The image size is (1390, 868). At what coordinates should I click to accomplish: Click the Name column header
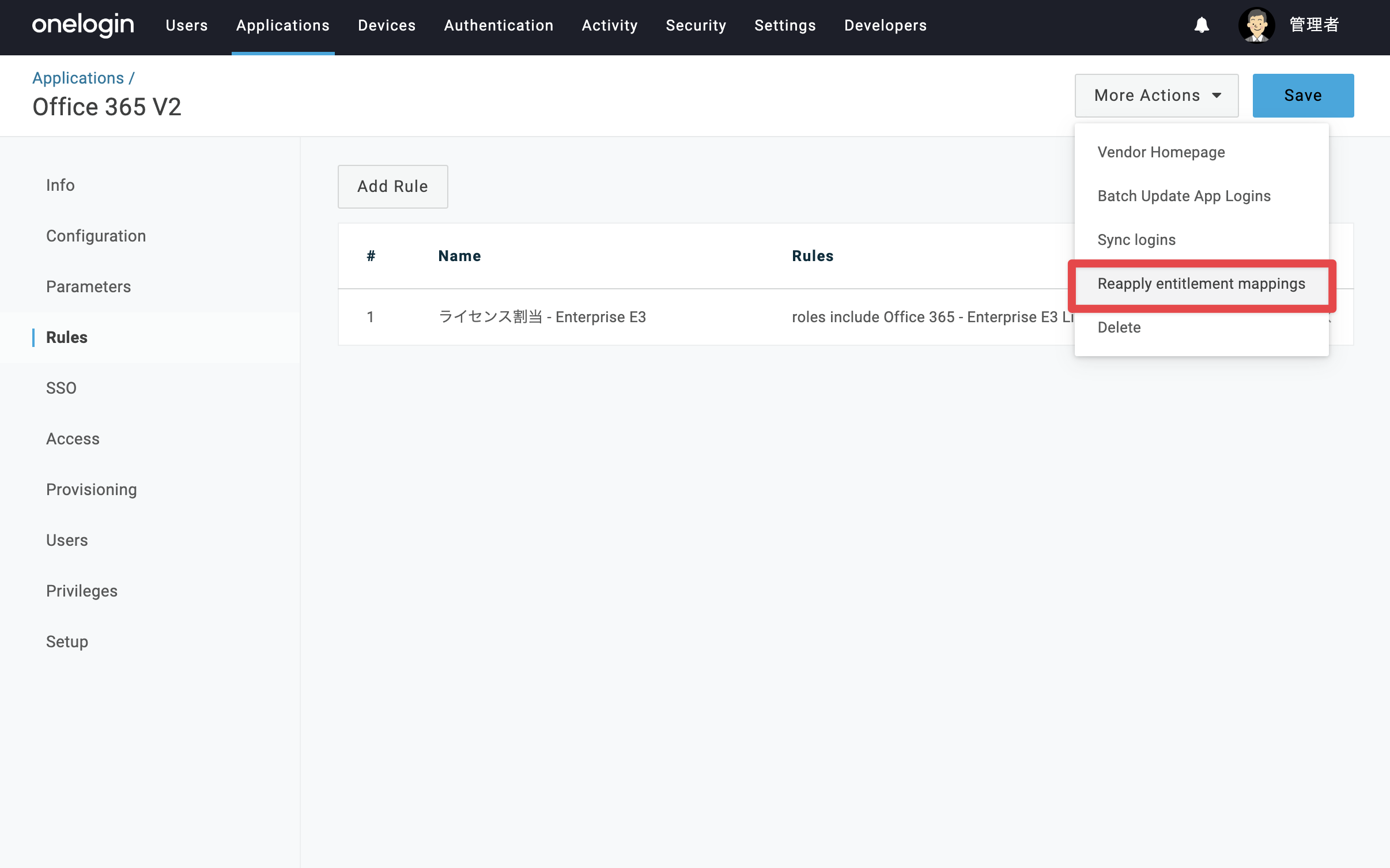pyautogui.click(x=459, y=256)
